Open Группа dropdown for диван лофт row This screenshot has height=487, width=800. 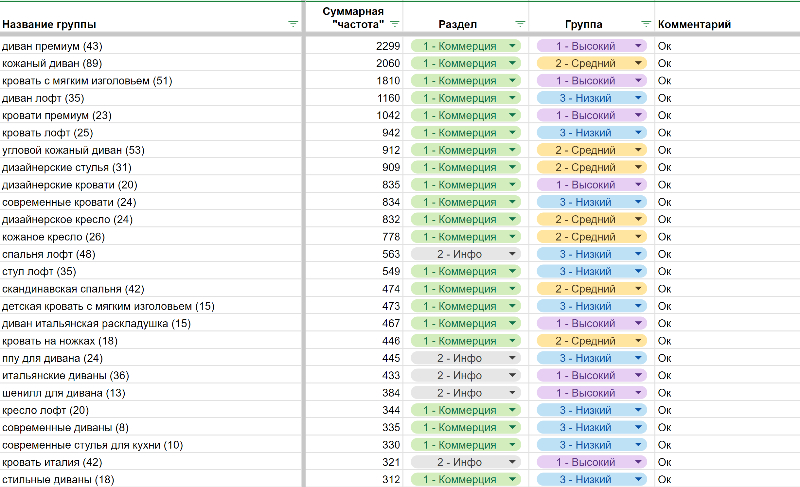(x=638, y=98)
